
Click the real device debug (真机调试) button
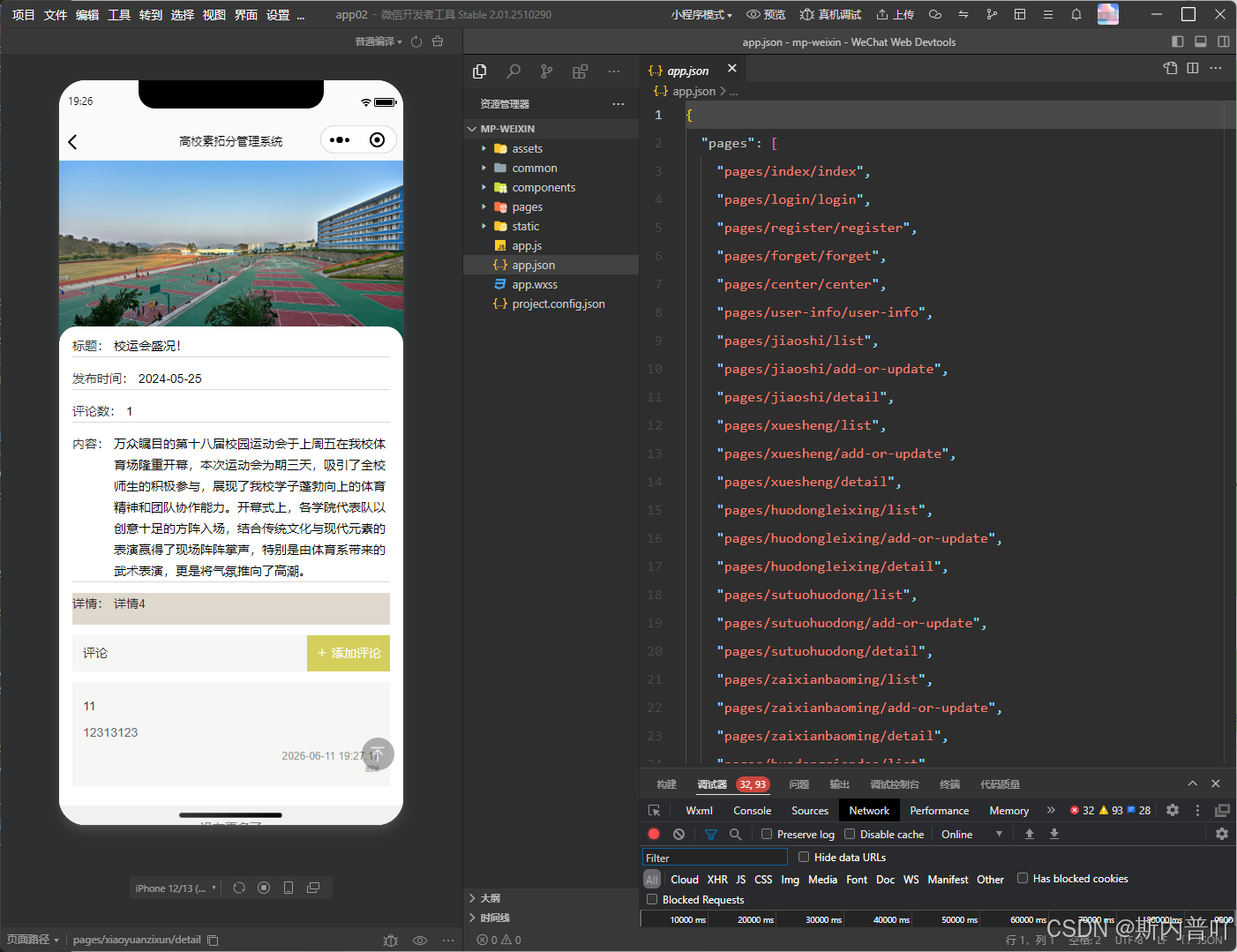point(830,14)
